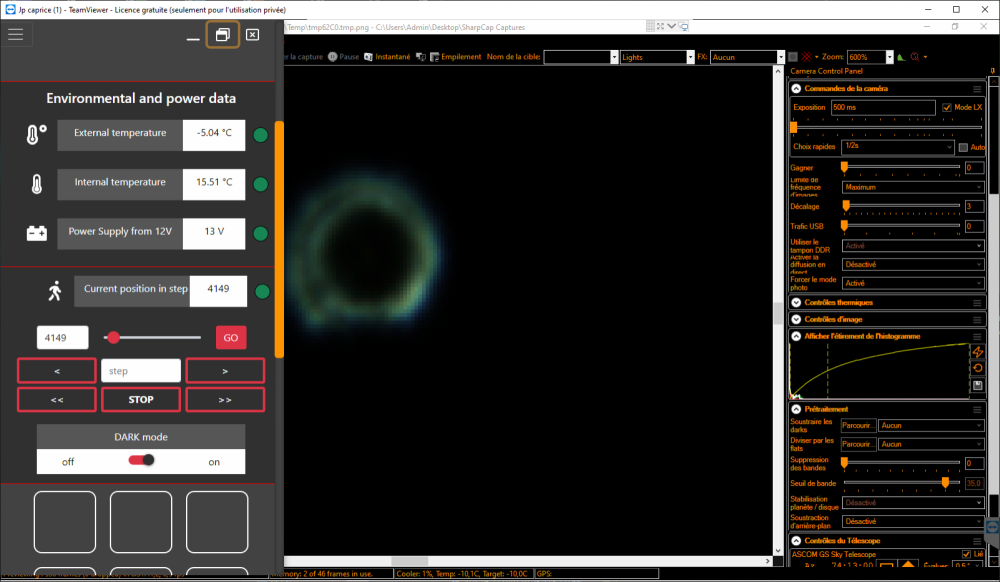Click the single step forward > button
The height and width of the screenshot is (582, 1000).
pyautogui.click(x=225, y=371)
